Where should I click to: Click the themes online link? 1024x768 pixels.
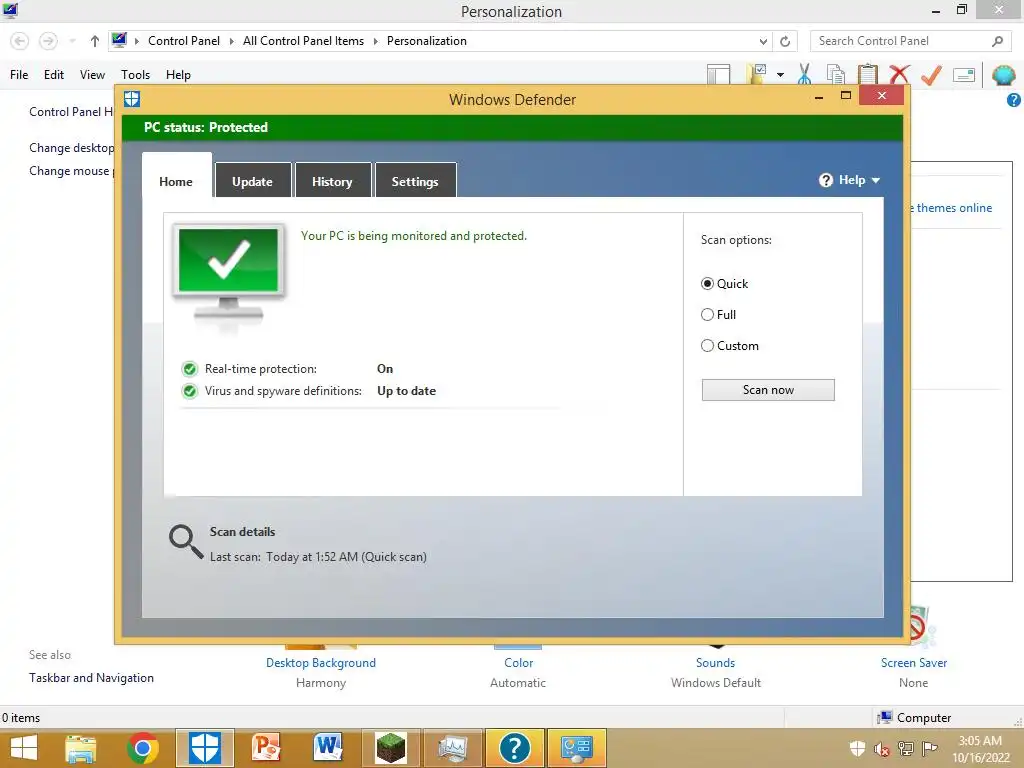[x=954, y=208]
